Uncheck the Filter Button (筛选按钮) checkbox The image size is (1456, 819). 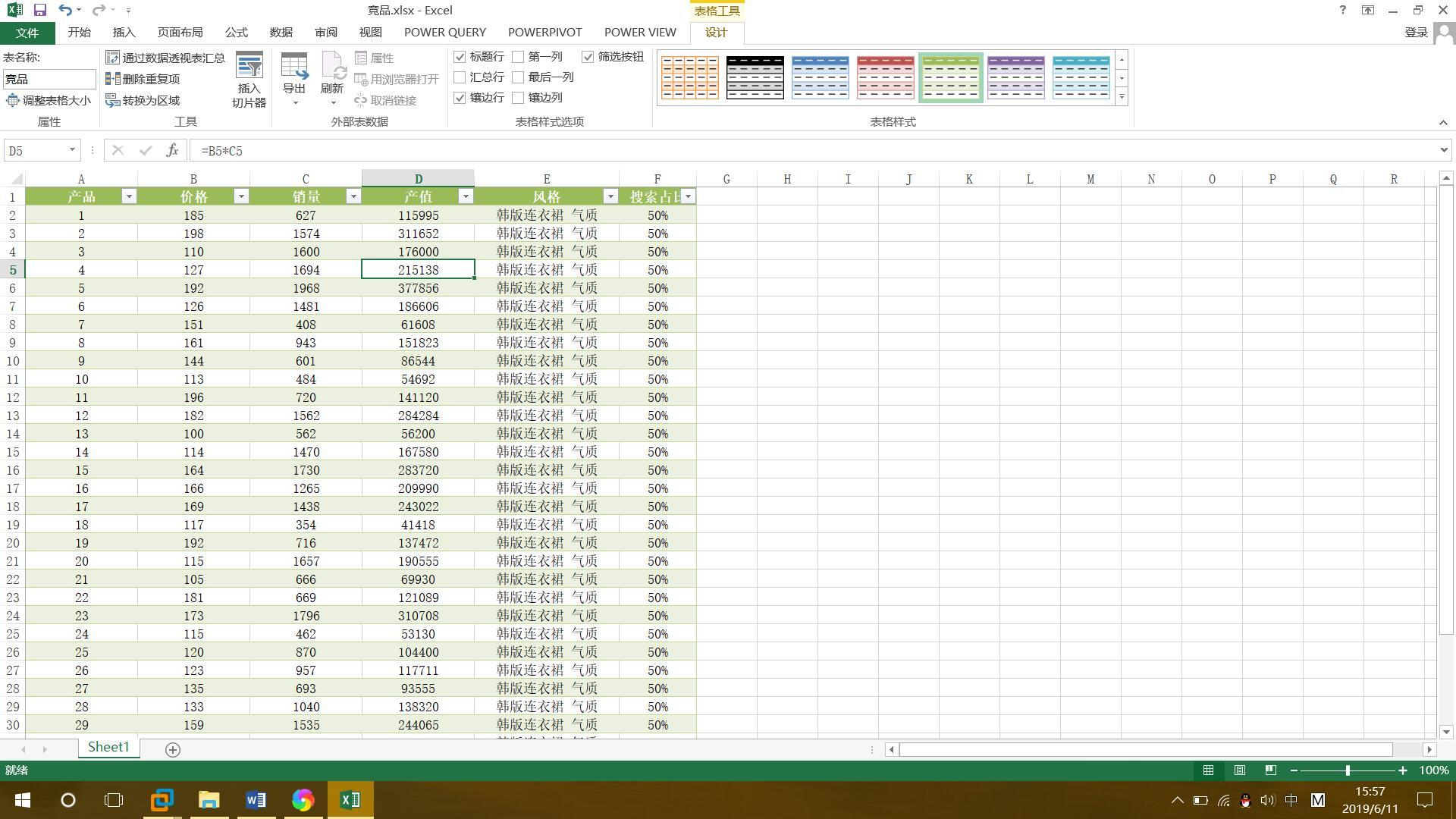(x=588, y=57)
